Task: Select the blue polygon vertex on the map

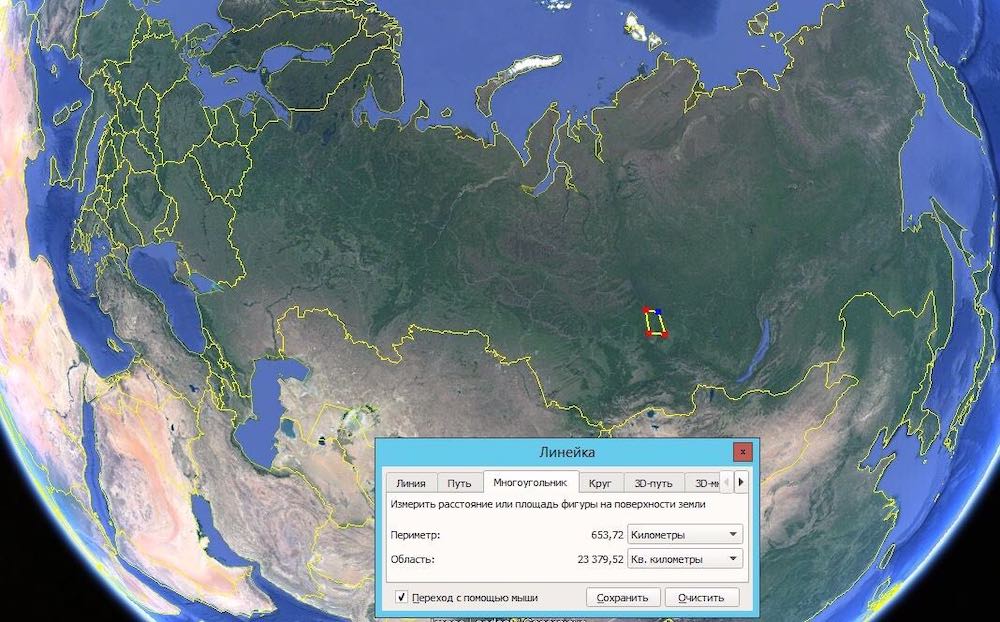Action: tap(659, 312)
